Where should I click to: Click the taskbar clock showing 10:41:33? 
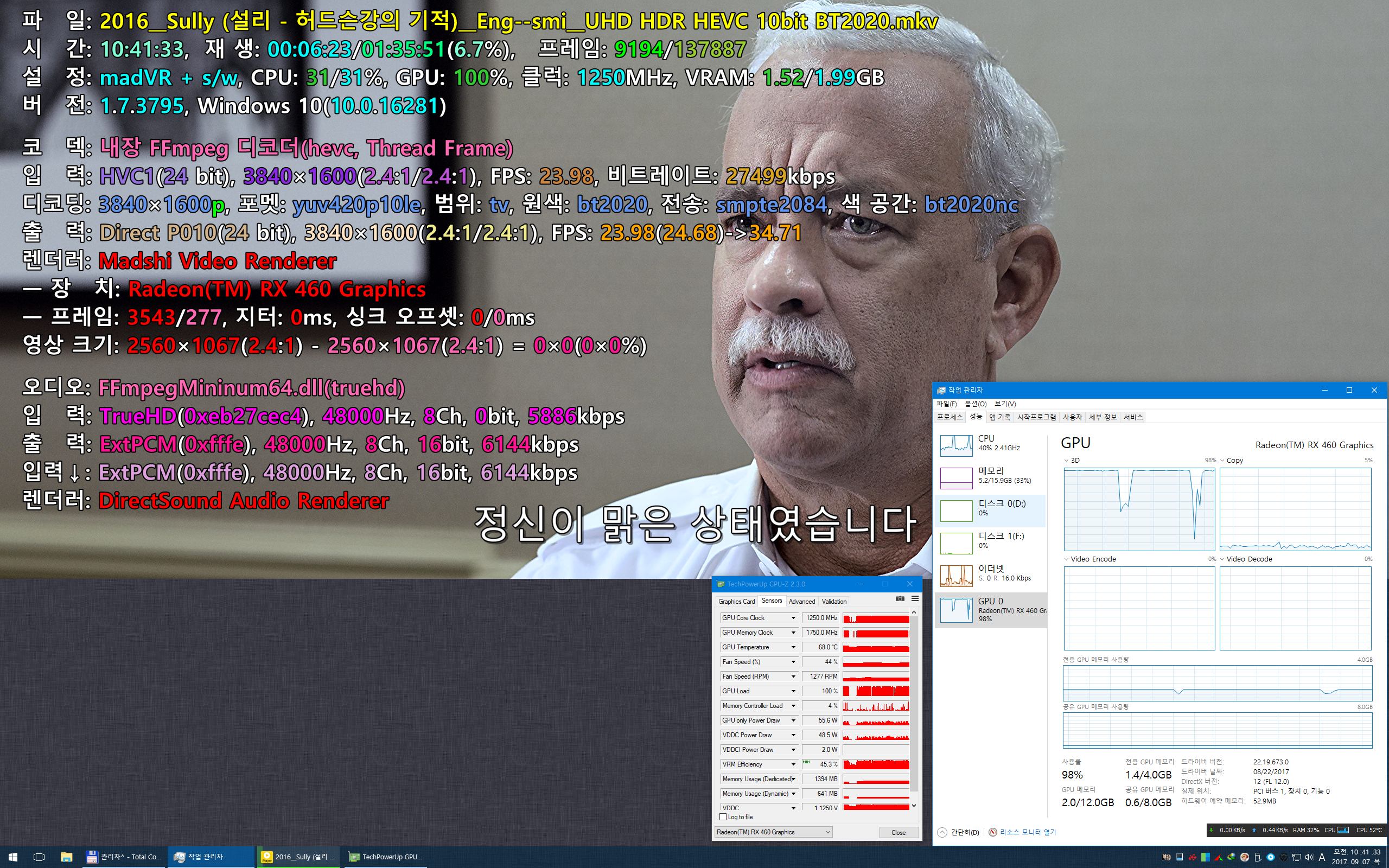[x=1357, y=857]
